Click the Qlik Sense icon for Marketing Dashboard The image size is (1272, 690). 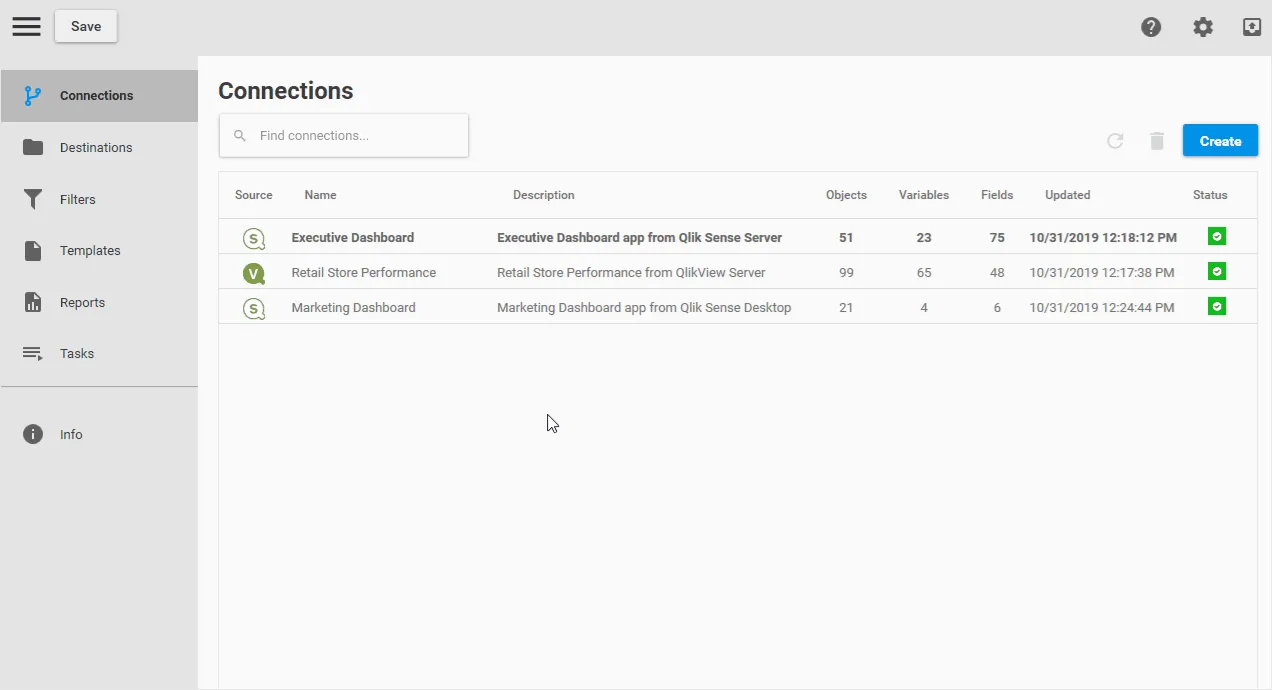click(x=254, y=308)
